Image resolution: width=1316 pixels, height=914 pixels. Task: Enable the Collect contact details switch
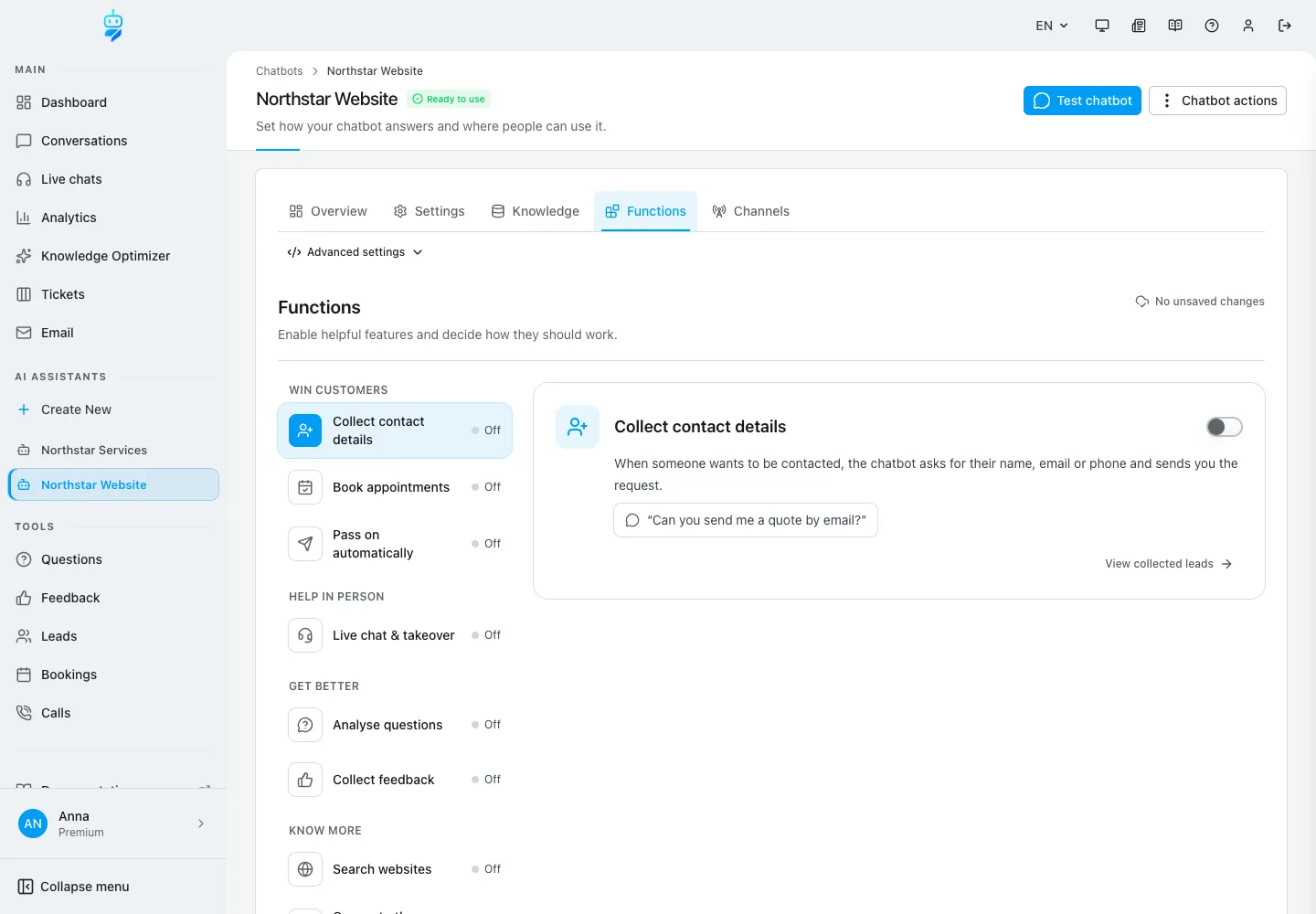coord(1225,427)
